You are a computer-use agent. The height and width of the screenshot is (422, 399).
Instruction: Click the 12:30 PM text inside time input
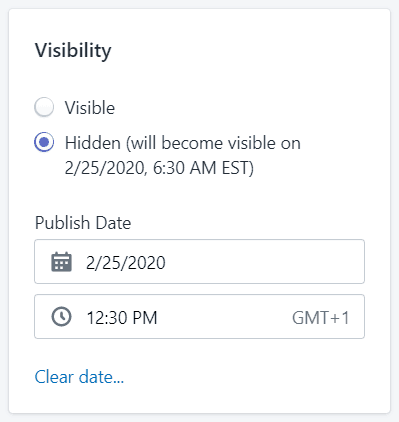[122, 318]
